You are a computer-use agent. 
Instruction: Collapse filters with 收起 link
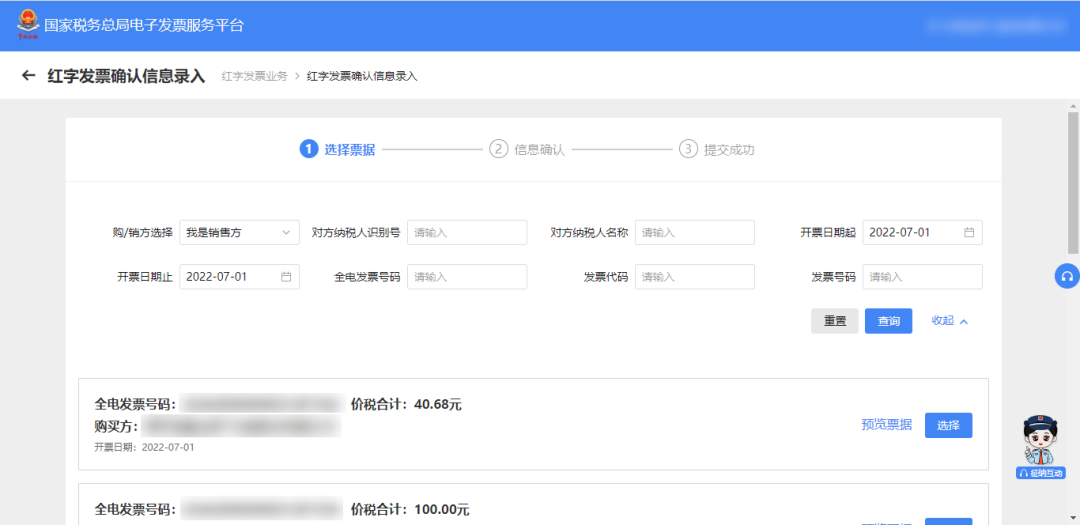pyautogui.click(x=950, y=320)
